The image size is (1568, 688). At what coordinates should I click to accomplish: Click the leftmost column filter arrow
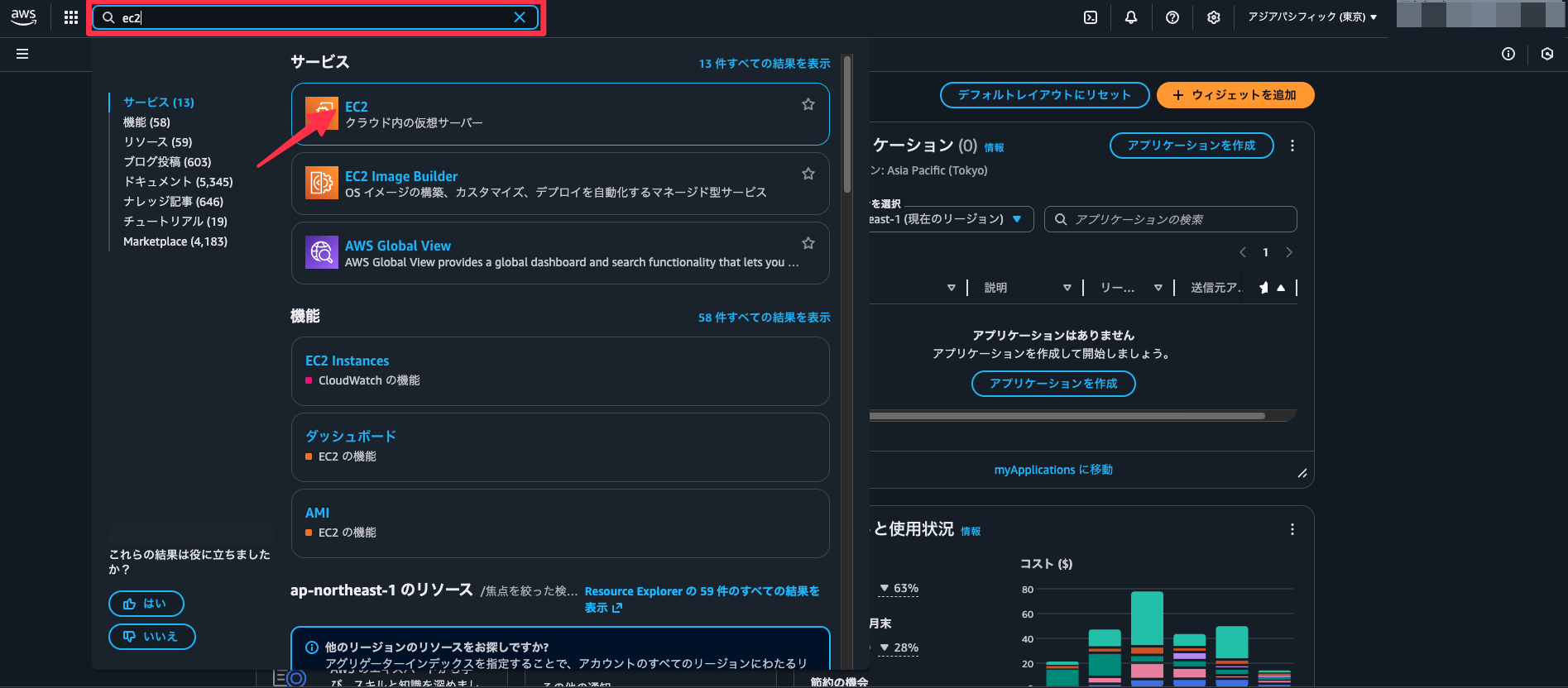pyautogui.click(x=952, y=288)
